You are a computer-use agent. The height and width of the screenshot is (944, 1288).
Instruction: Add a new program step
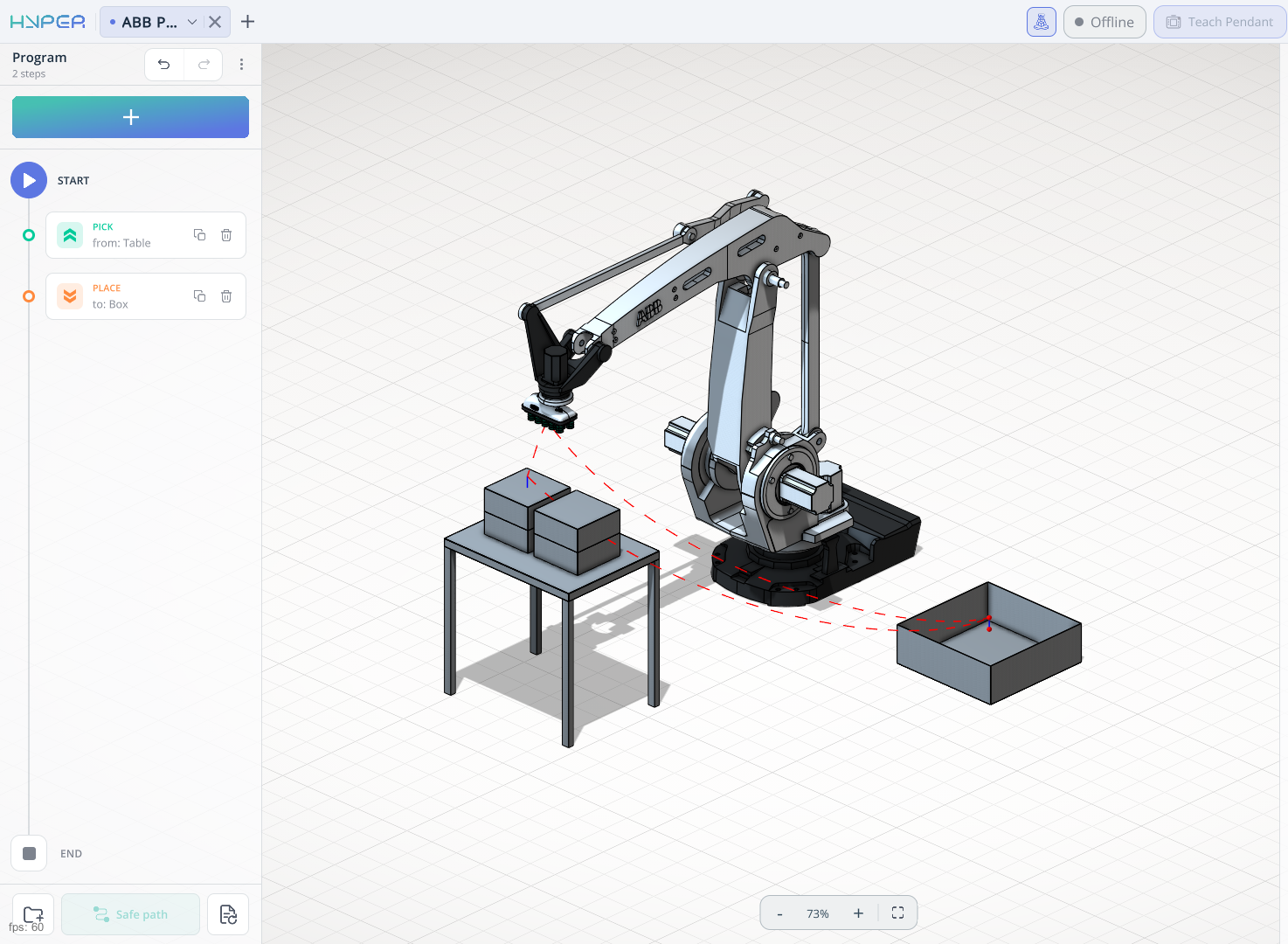click(x=130, y=117)
